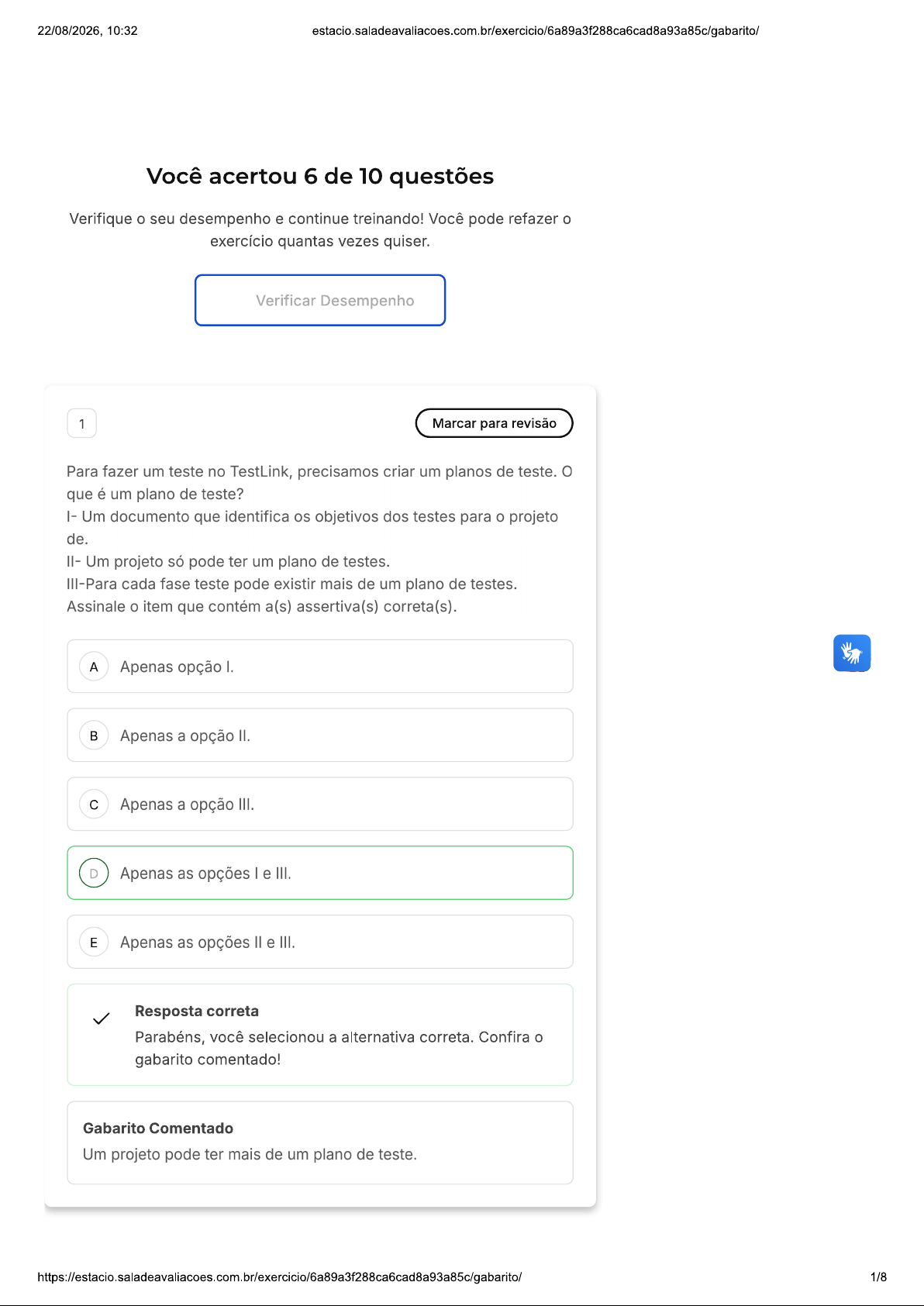
Task: Choose answer 'Apenas a opção II.'
Action: pyautogui.click(x=320, y=736)
